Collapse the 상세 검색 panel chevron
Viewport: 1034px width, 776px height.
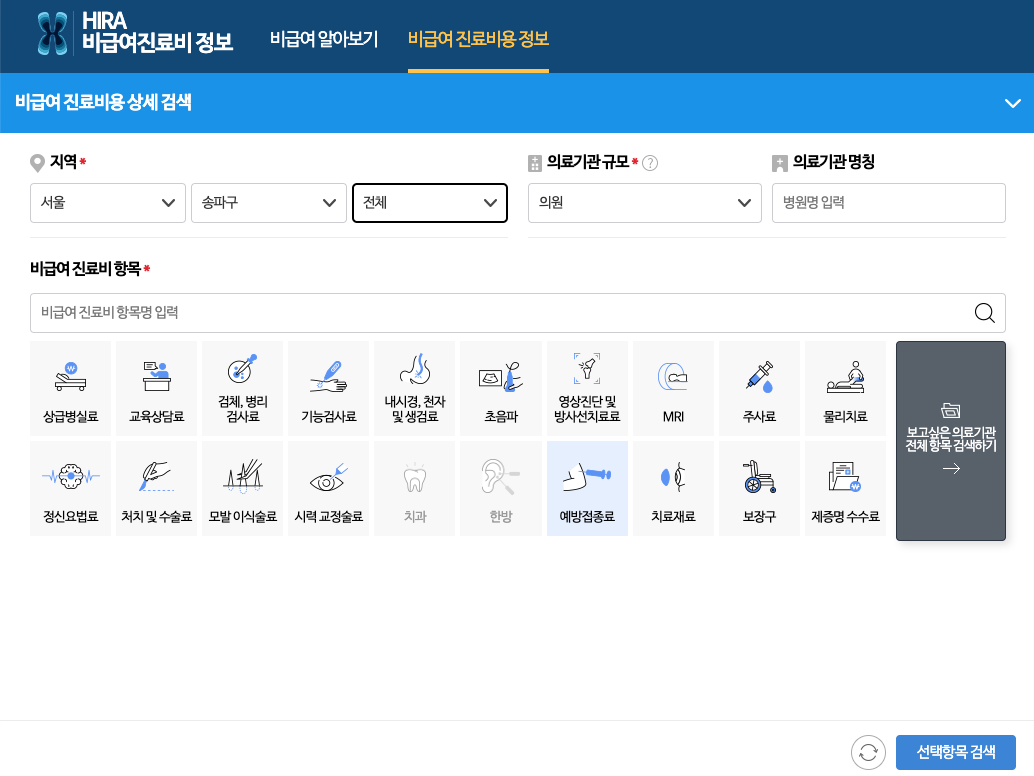click(x=1013, y=103)
